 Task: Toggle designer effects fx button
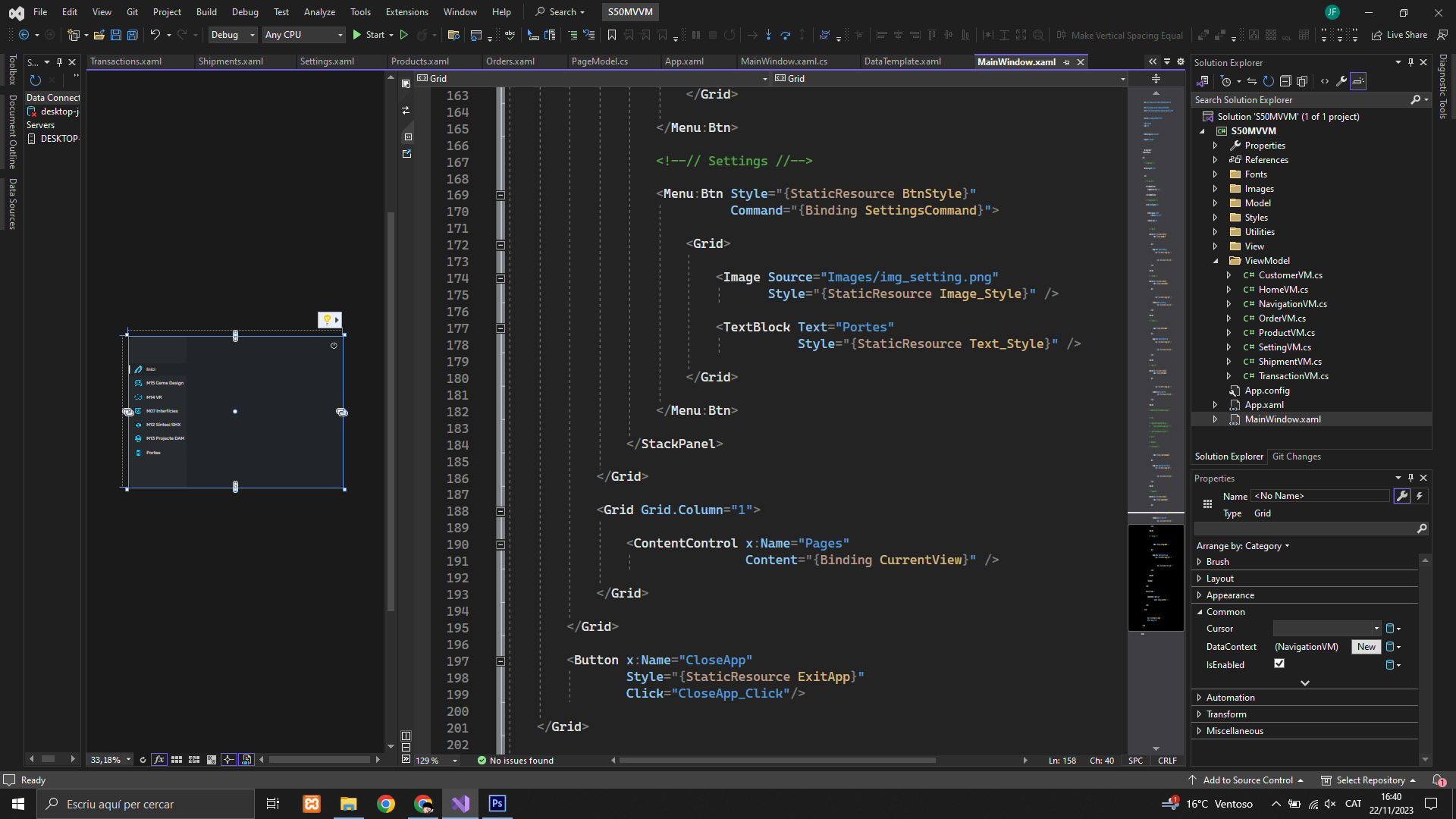coord(158,760)
